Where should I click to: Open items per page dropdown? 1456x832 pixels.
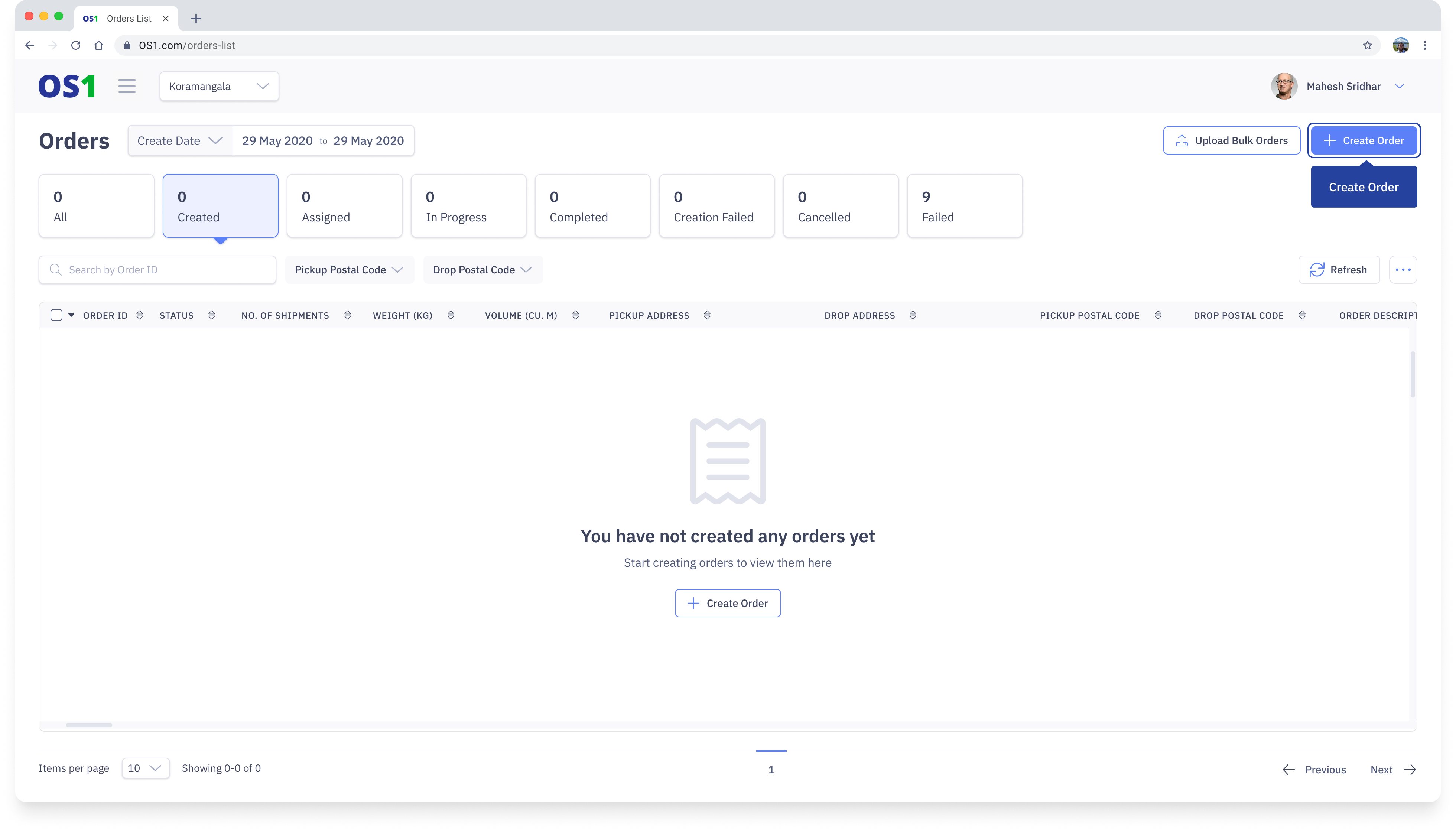tap(145, 768)
